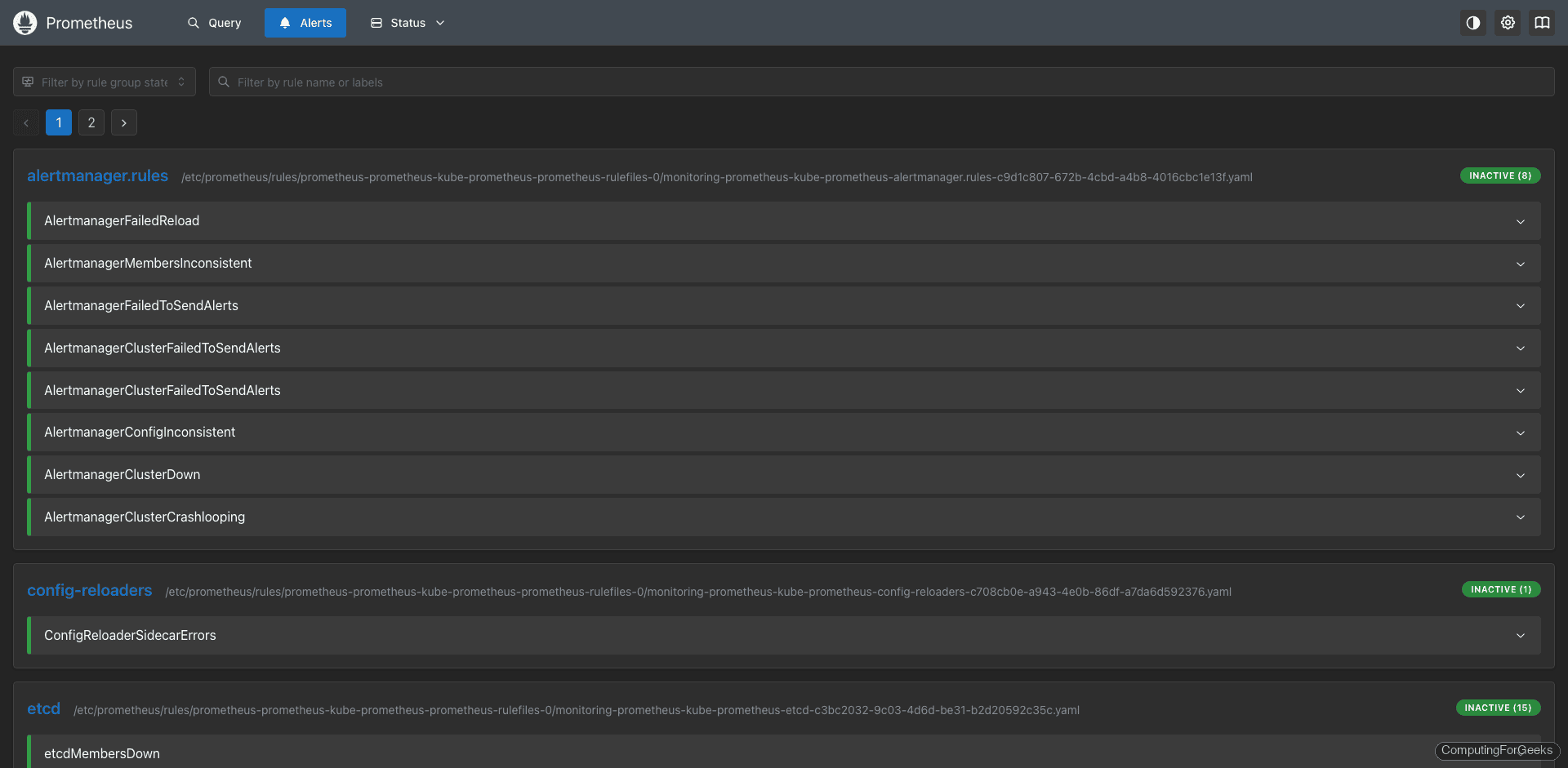Go to page 2 of alert rules
This screenshot has height=768, width=1568.
pyautogui.click(x=91, y=122)
